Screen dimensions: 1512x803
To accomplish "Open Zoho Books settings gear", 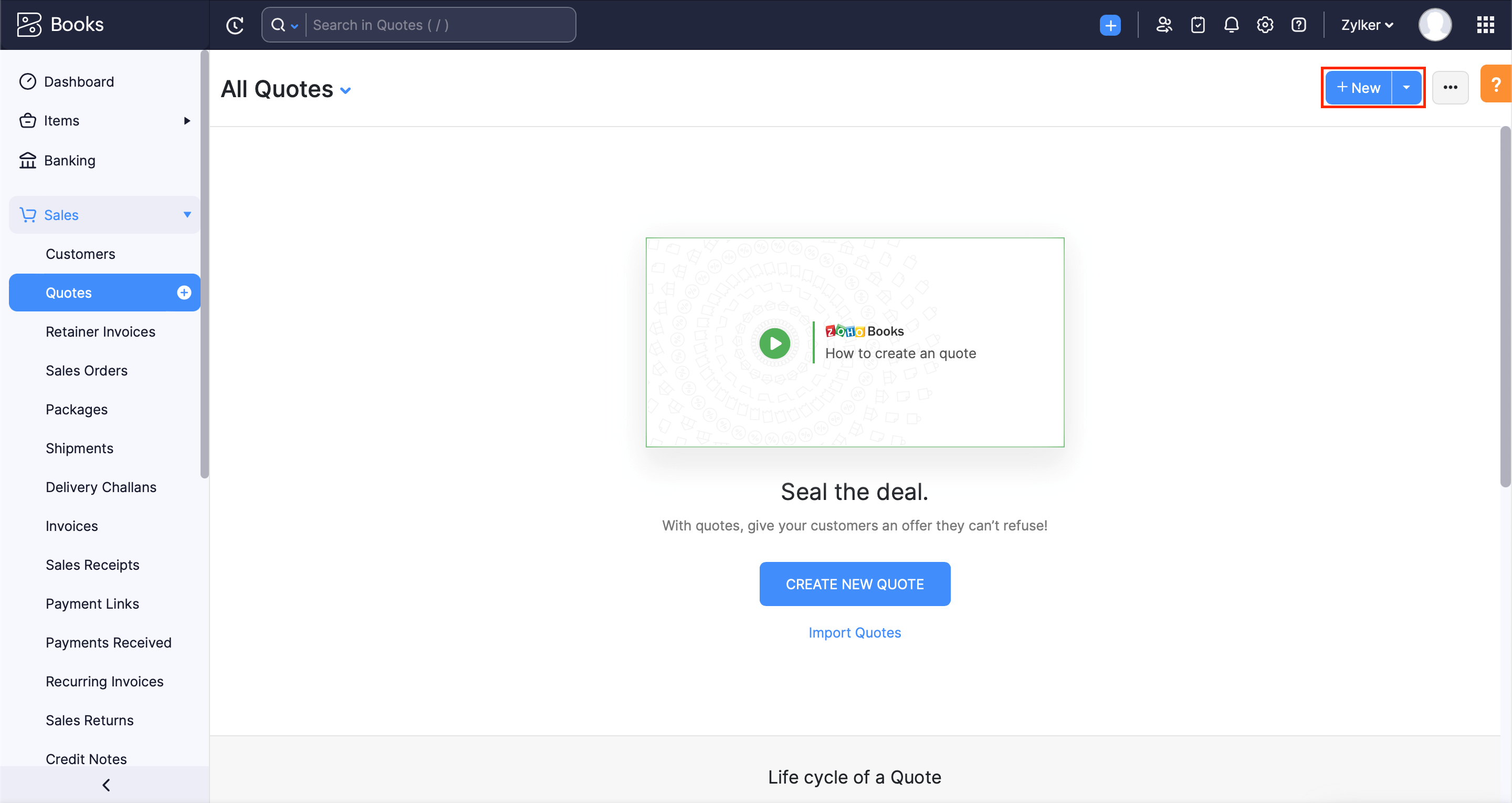I will tap(1265, 25).
